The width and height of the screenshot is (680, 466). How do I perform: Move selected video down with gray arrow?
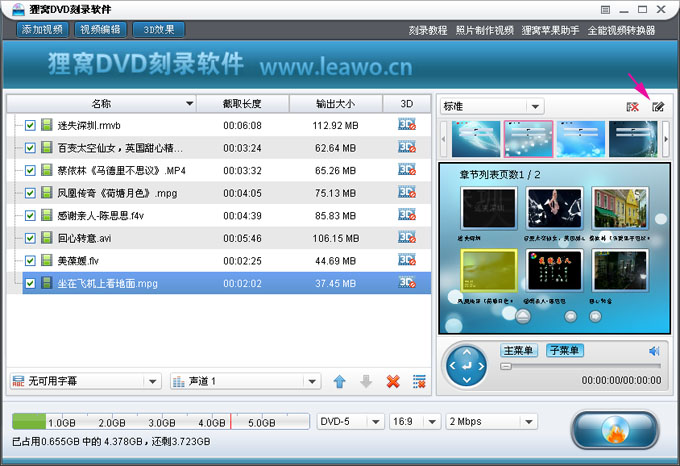coord(366,381)
